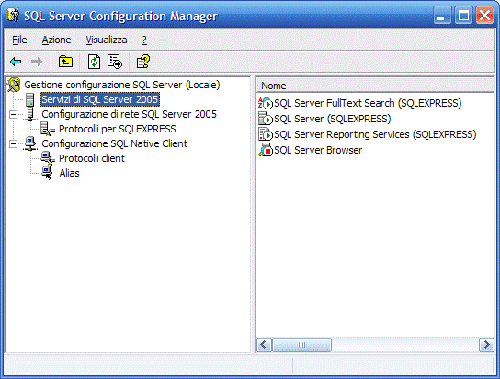
Task: Click the grayed forward arrow in the toolbar
Action: tap(36, 62)
